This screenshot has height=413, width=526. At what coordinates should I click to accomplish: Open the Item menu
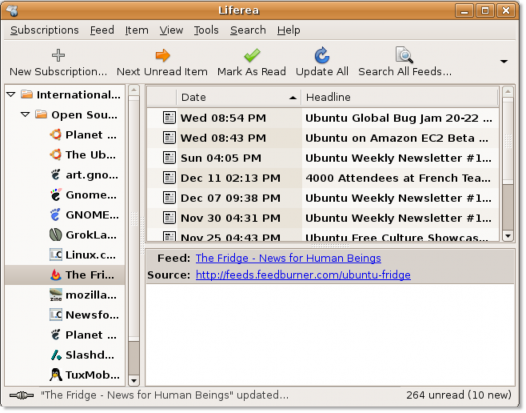coord(137,30)
